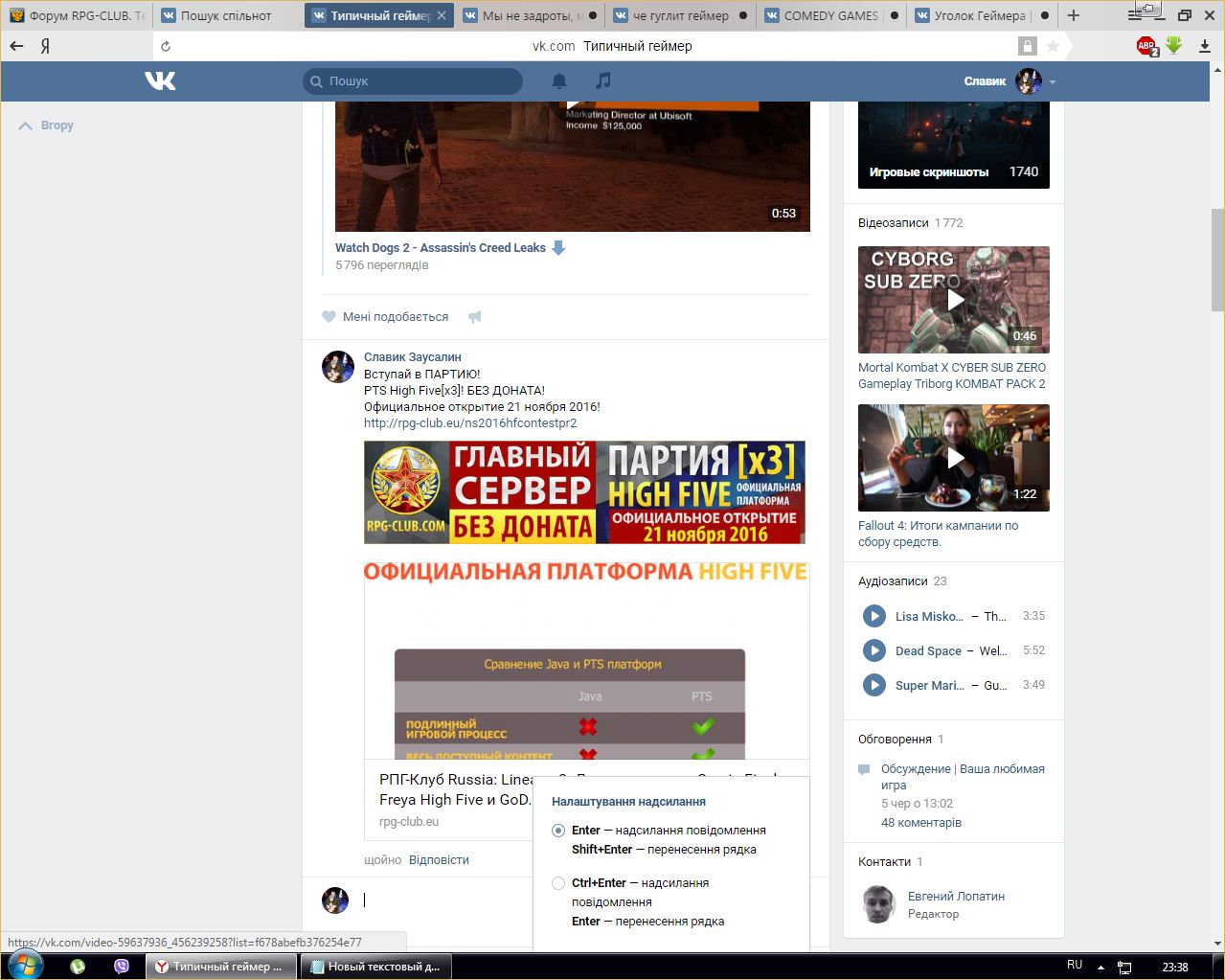Screen dimensions: 1225x980
Task: Switch to the Форум RPG-CLUB tab
Action: pos(79,15)
